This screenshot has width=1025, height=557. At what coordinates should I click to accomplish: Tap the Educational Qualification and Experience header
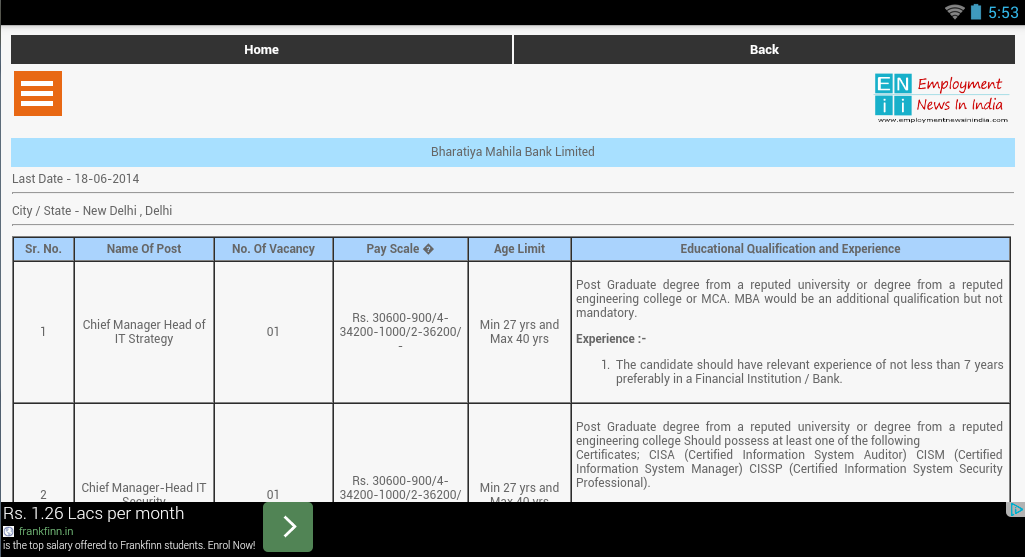click(790, 249)
